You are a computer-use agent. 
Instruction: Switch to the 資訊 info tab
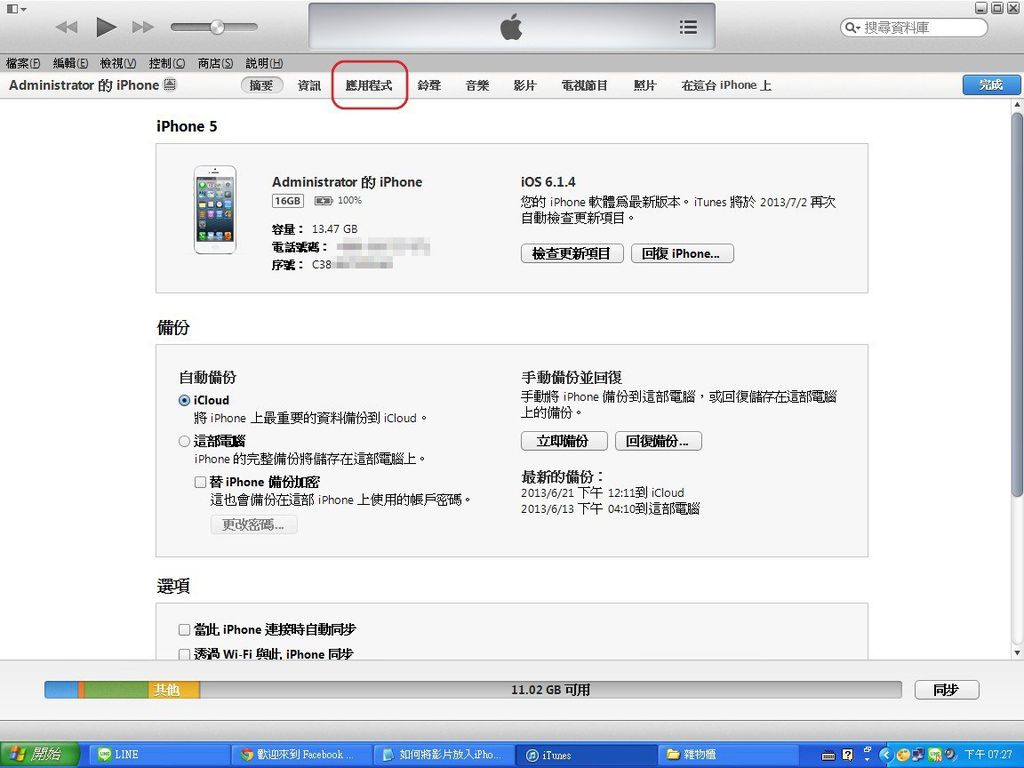(x=310, y=86)
